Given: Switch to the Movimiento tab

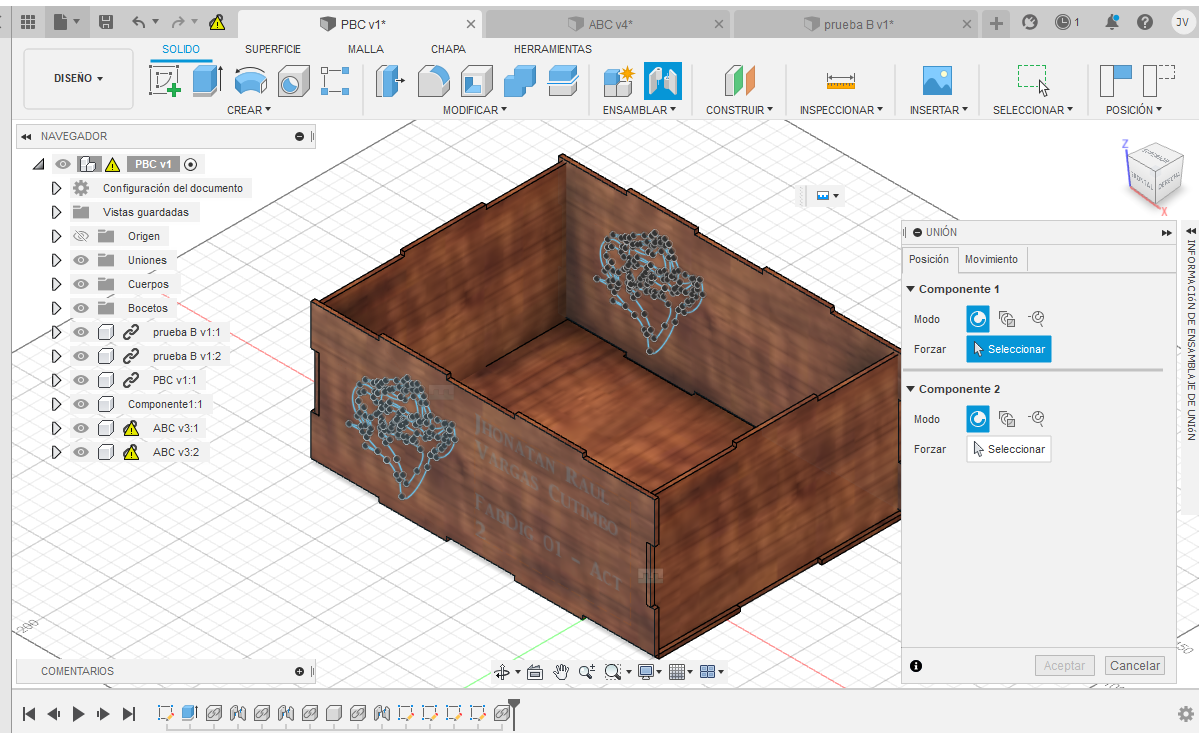Looking at the screenshot, I should tap(991, 259).
